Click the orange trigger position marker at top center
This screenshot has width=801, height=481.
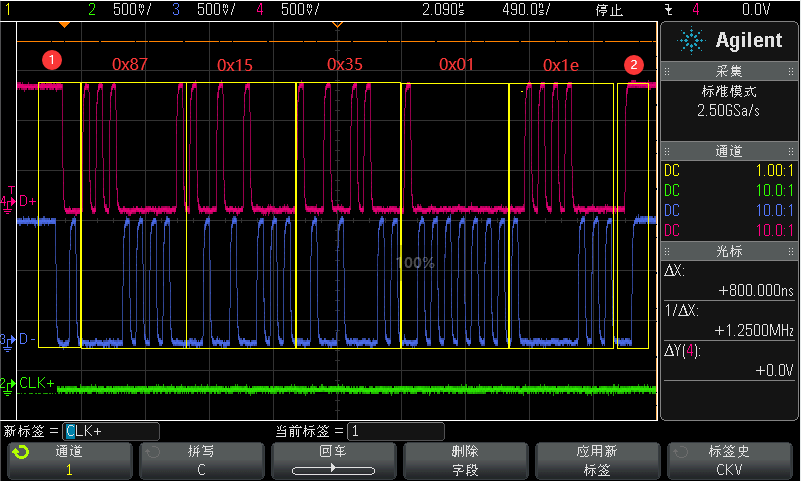click(337, 23)
